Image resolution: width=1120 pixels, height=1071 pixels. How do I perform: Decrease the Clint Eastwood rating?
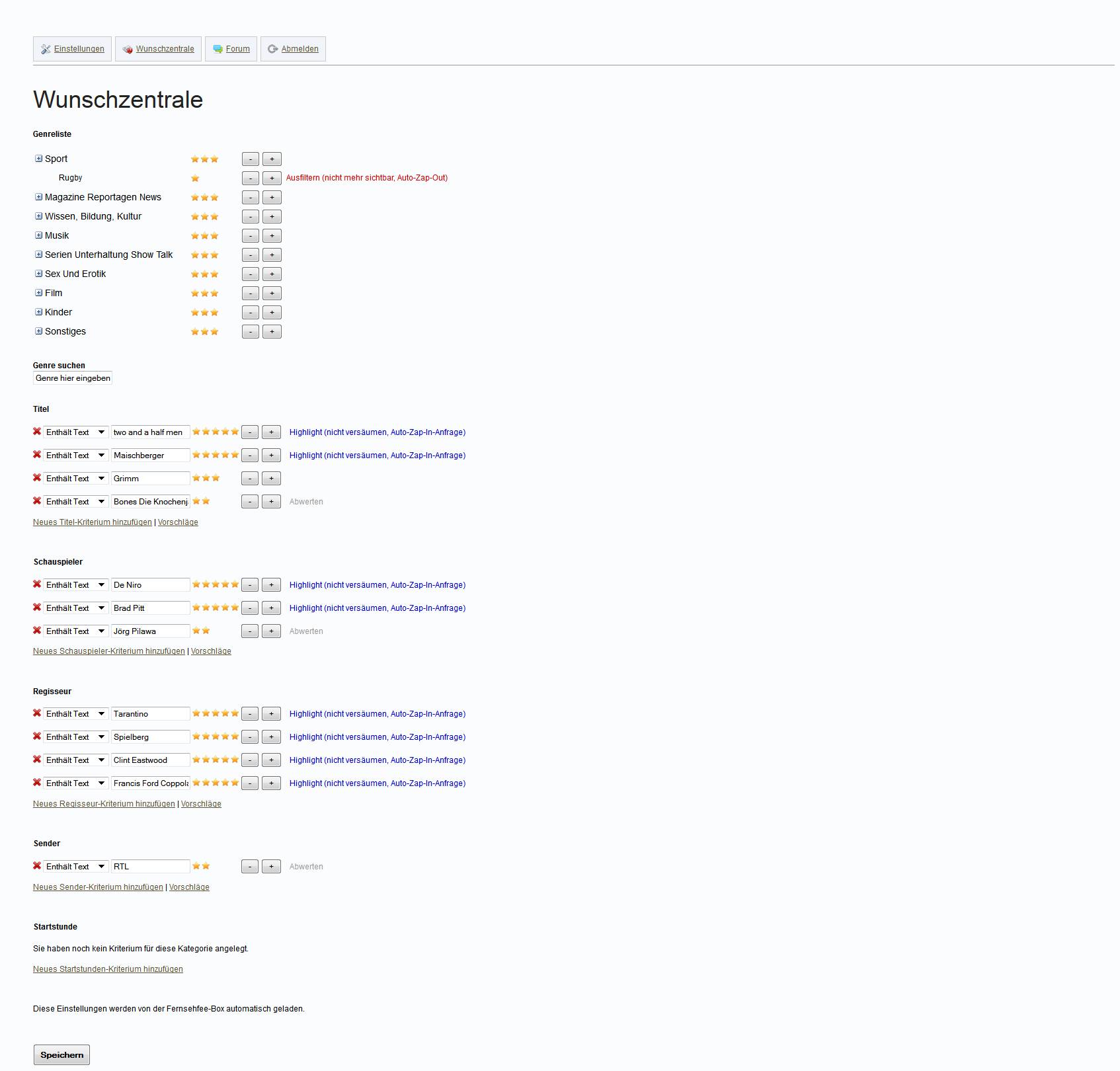(x=250, y=760)
